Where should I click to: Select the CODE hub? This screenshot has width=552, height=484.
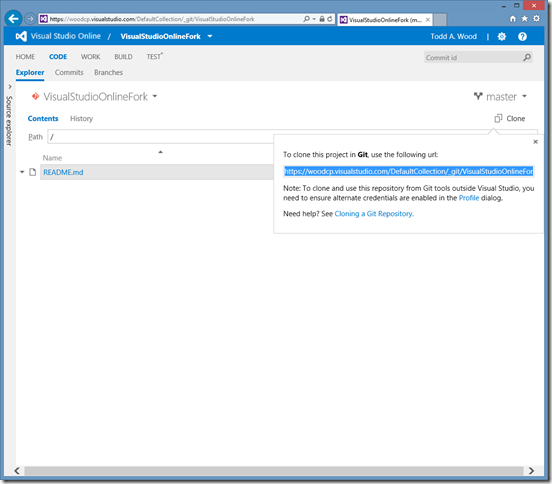(x=58, y=57)
